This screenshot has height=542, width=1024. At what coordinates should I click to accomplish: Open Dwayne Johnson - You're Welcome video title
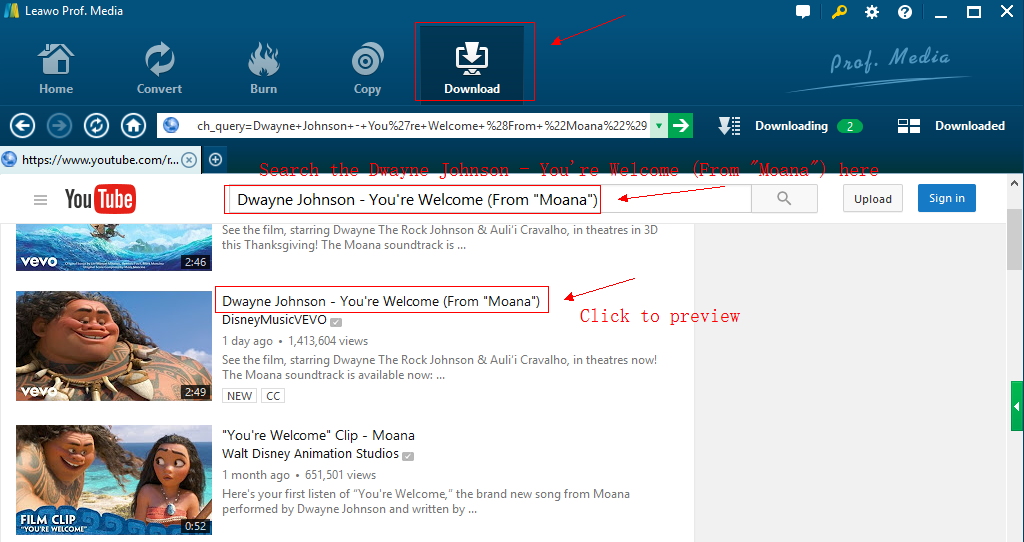381,301
